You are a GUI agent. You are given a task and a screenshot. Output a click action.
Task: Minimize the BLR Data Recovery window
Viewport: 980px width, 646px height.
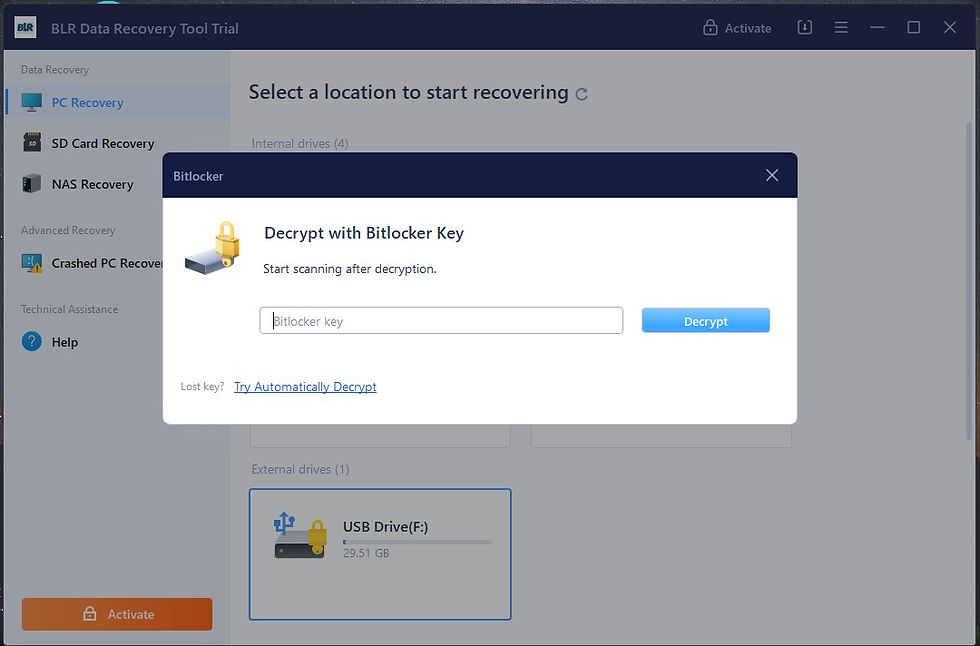point(878,27)
